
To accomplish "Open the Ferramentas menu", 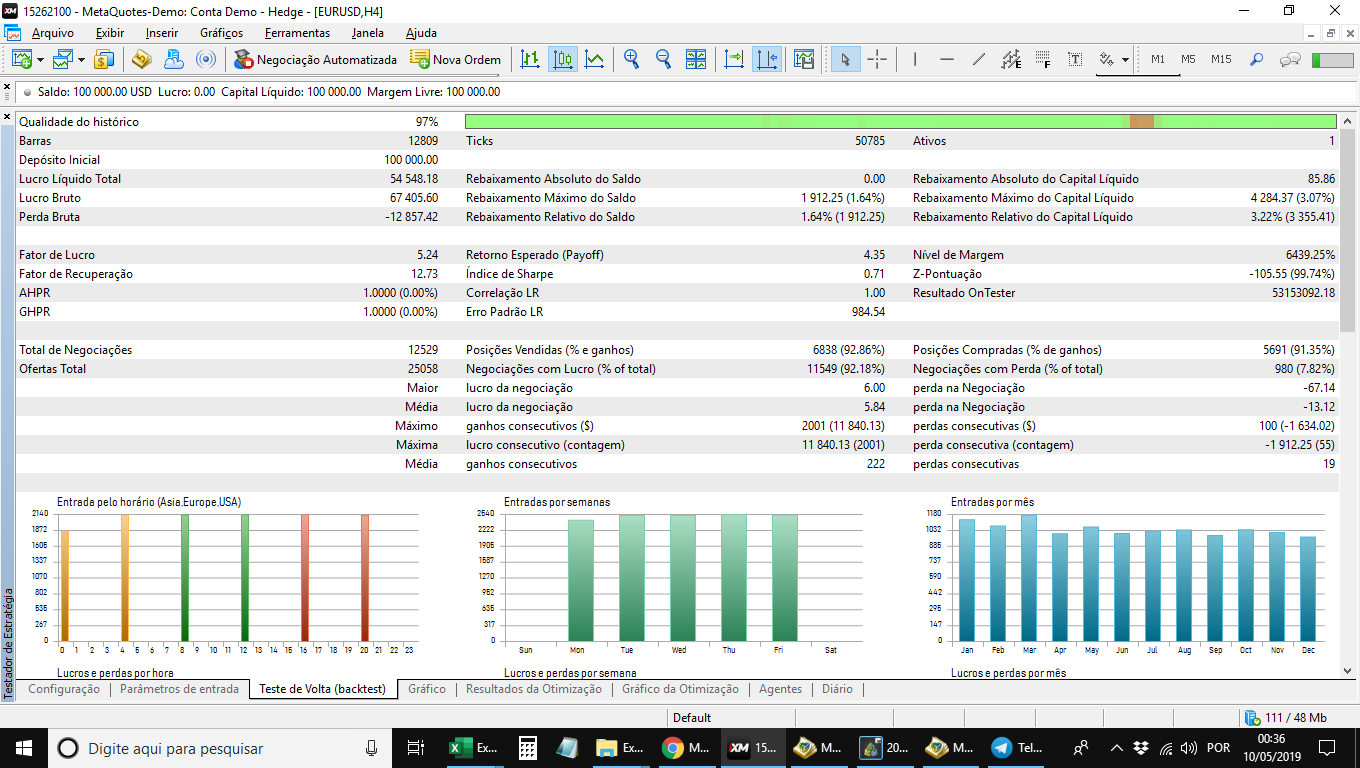I will tap(297, 33).
